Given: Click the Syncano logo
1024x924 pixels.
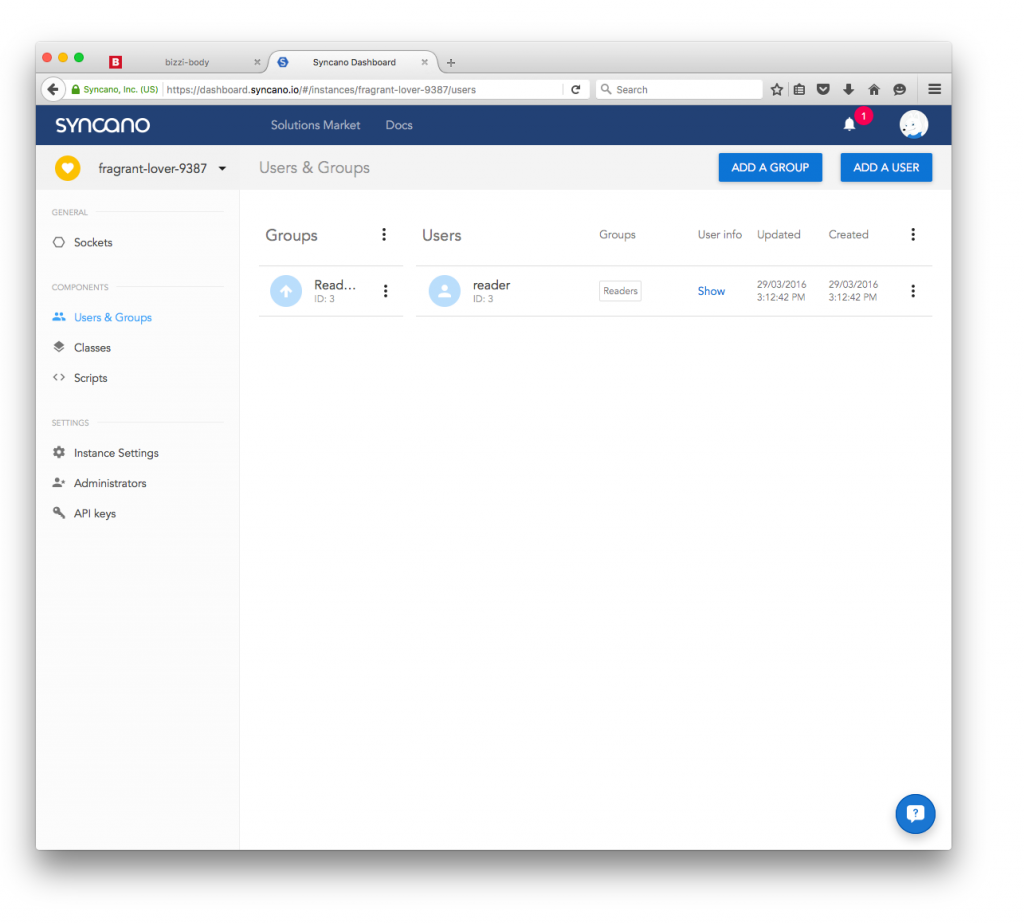Looking at the screenshot, I should coord(103,125).
